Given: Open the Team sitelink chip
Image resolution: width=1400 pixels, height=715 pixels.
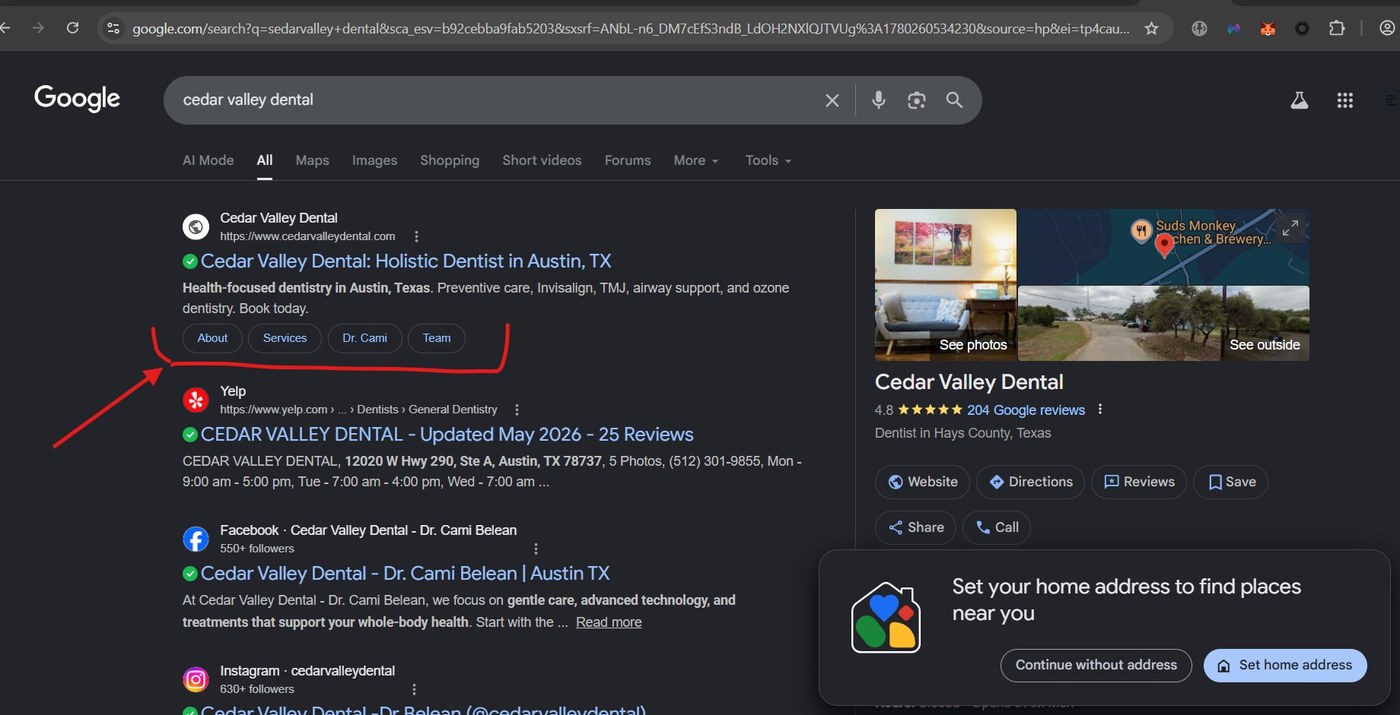Looking at the screenshot, I should [437, 338].
